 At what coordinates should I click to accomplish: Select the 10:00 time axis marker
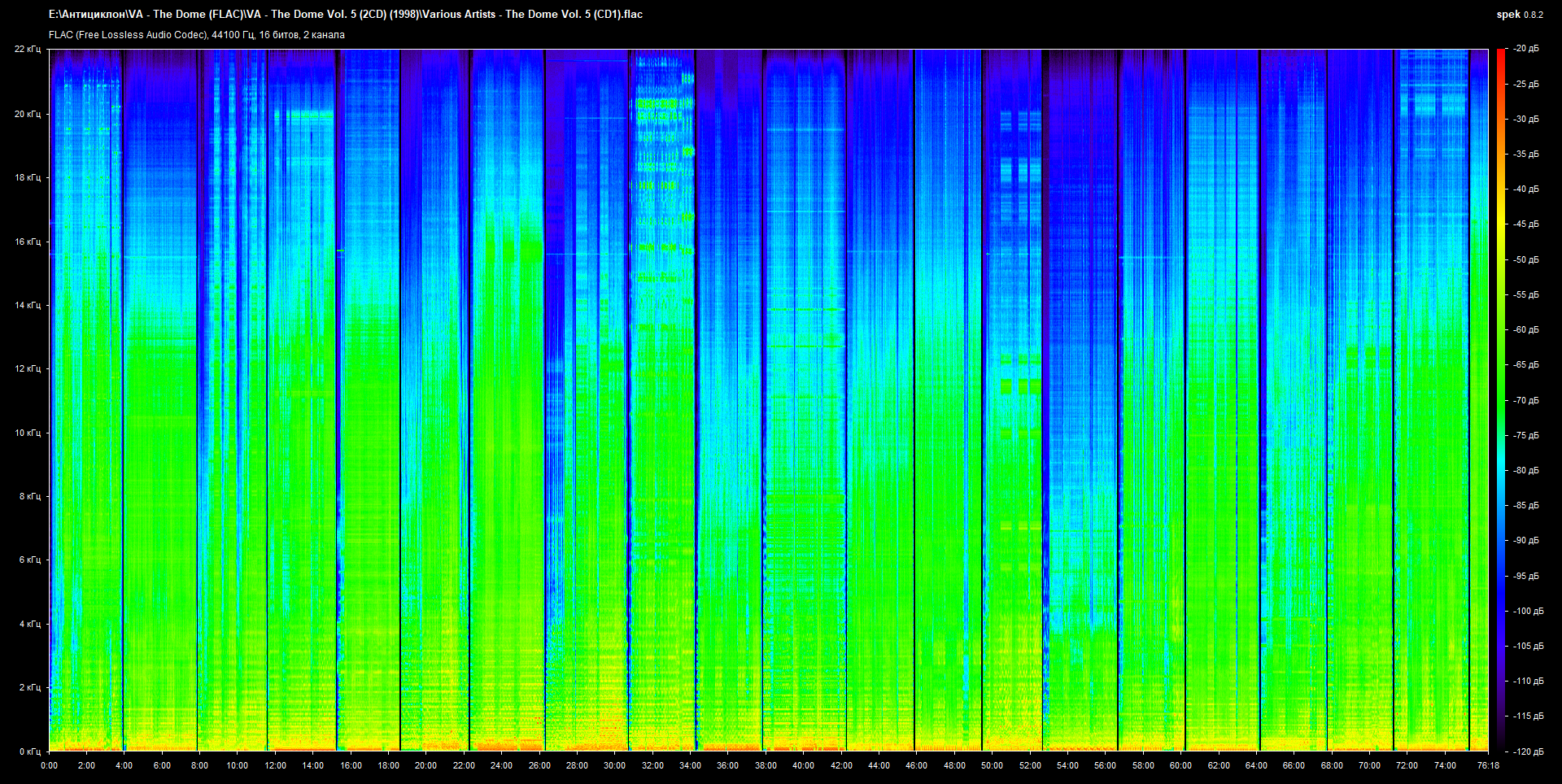237,765
